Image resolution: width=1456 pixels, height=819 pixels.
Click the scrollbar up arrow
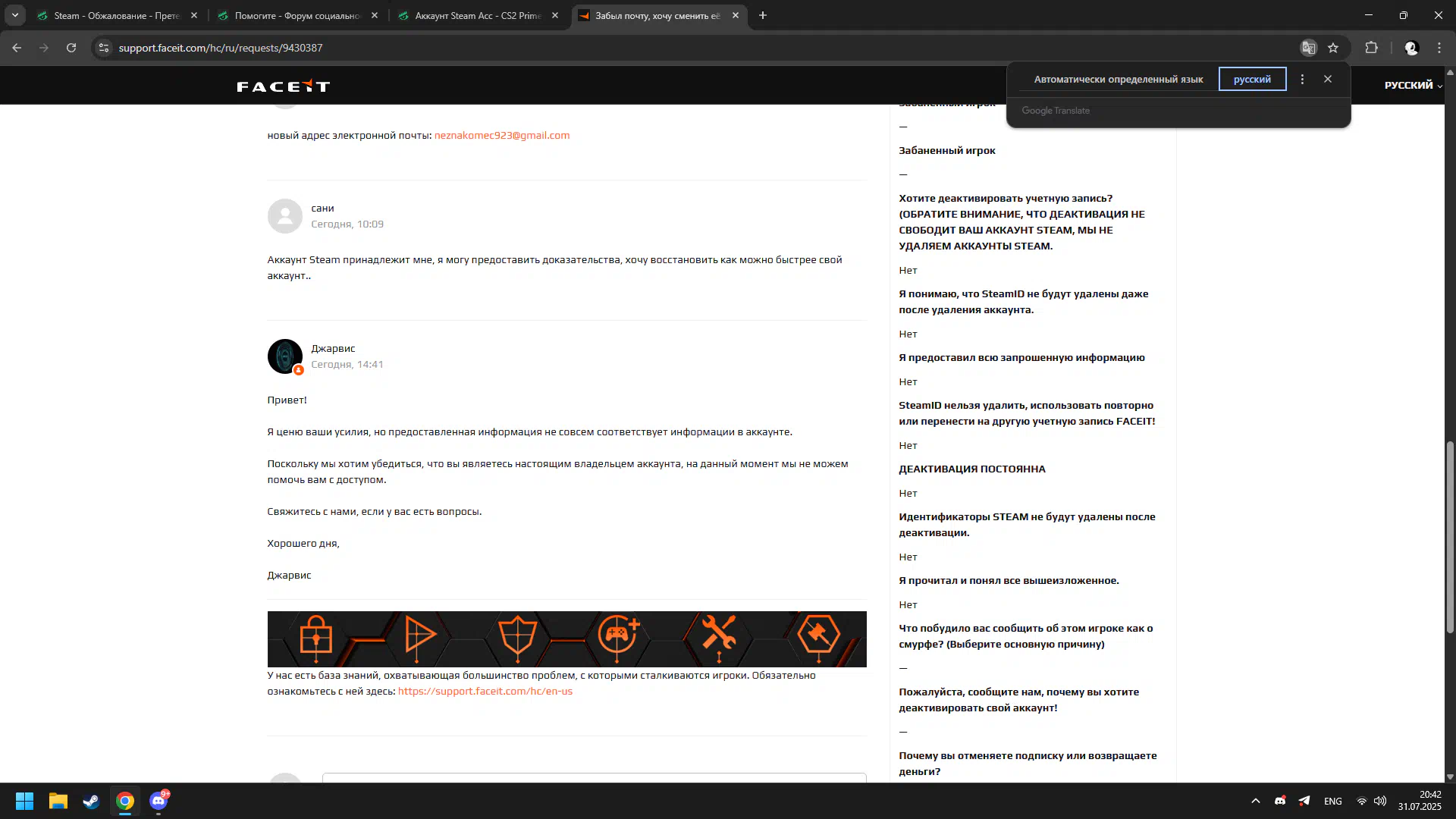coord(1450,73)
